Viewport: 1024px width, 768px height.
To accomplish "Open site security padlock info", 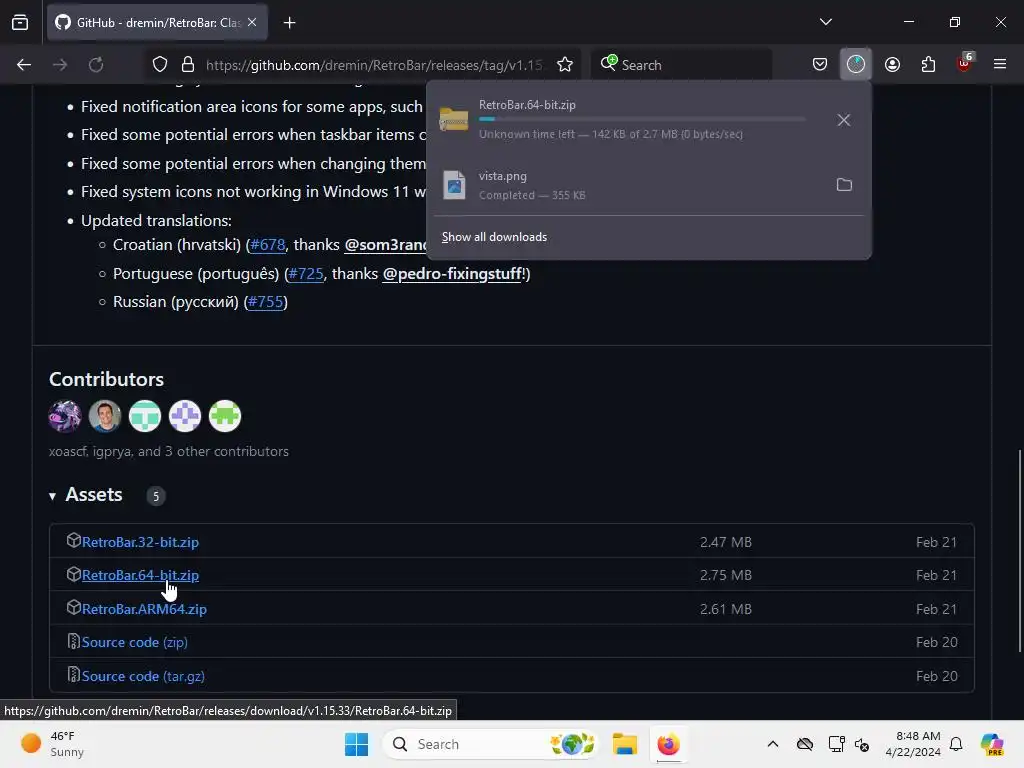I will 188,65.
